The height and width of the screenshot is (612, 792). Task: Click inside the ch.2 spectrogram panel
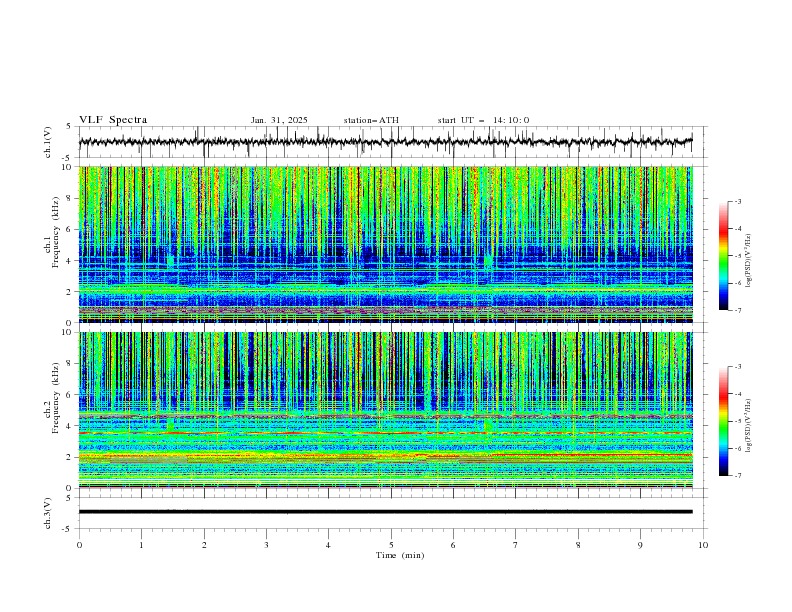click(x=385, y=410)
